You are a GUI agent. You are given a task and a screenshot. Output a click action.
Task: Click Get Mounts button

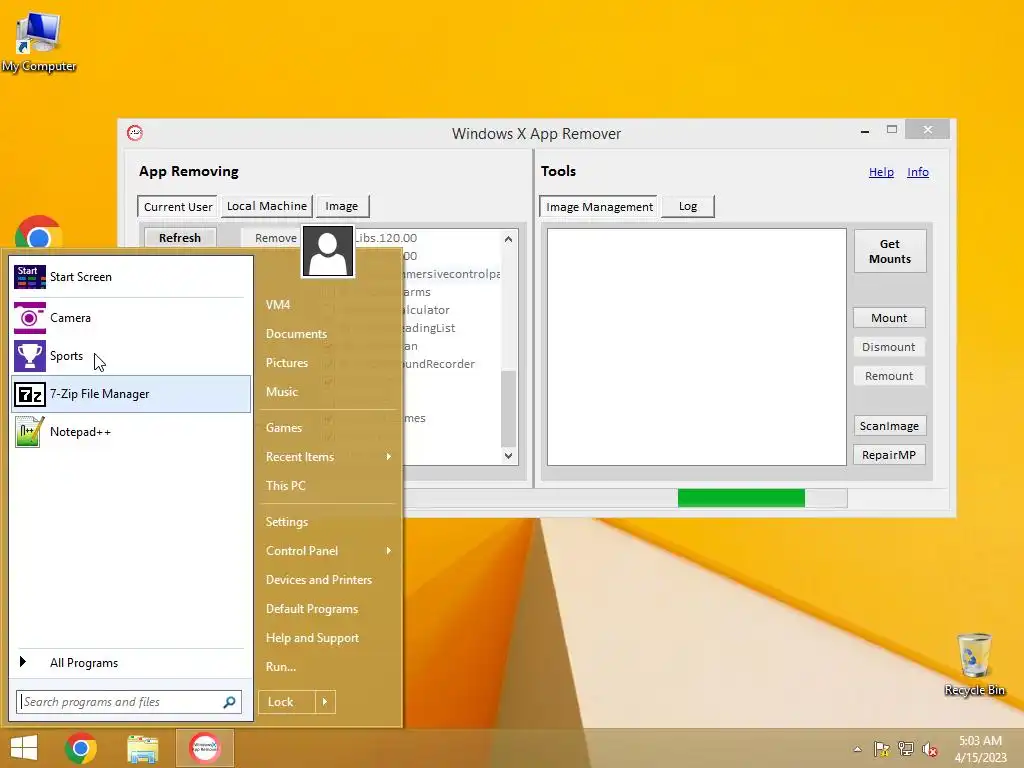click(x=889, y=251)
